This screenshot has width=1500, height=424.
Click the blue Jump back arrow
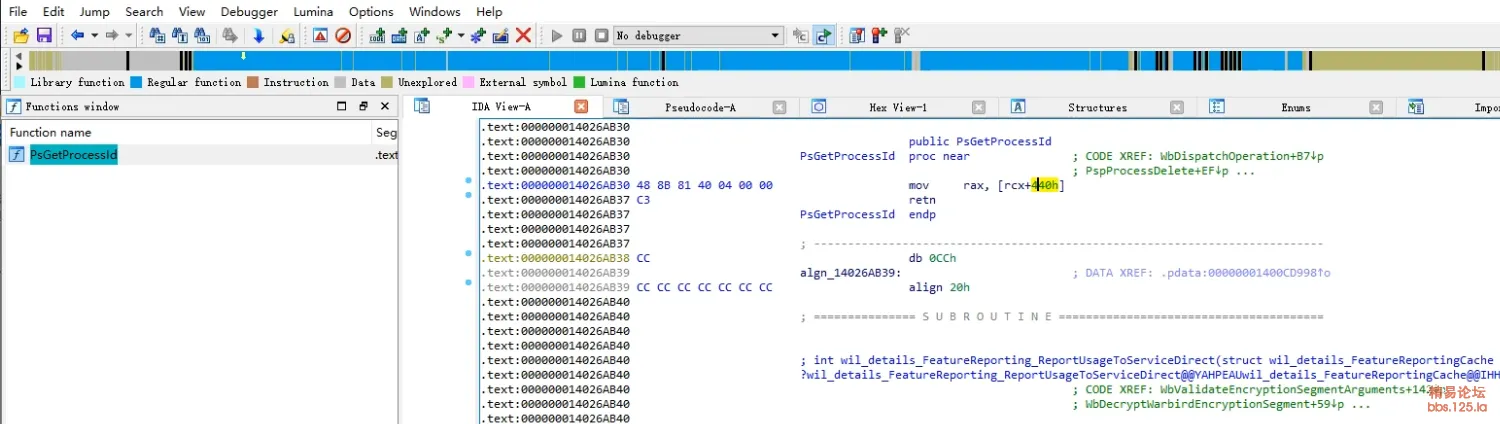pos(77,36)
